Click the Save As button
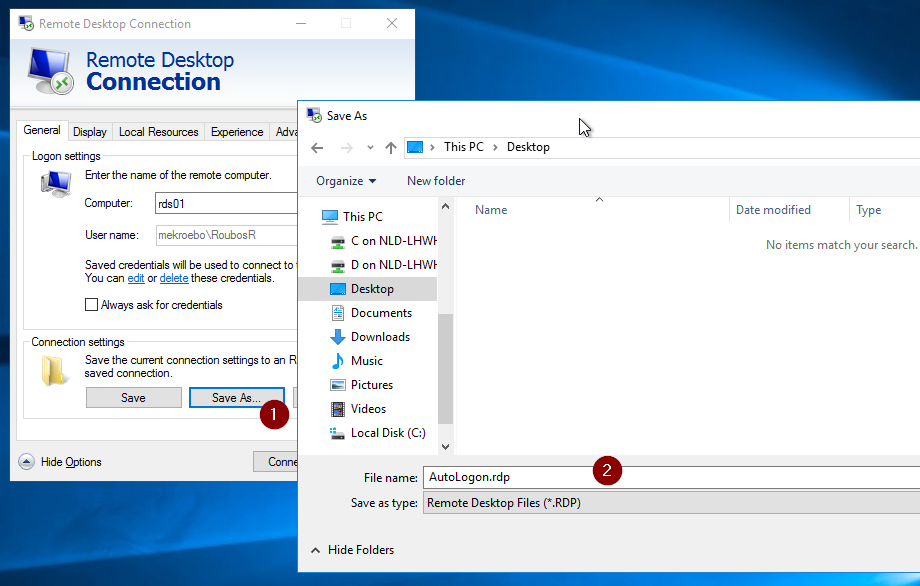 tap(236, 397)
